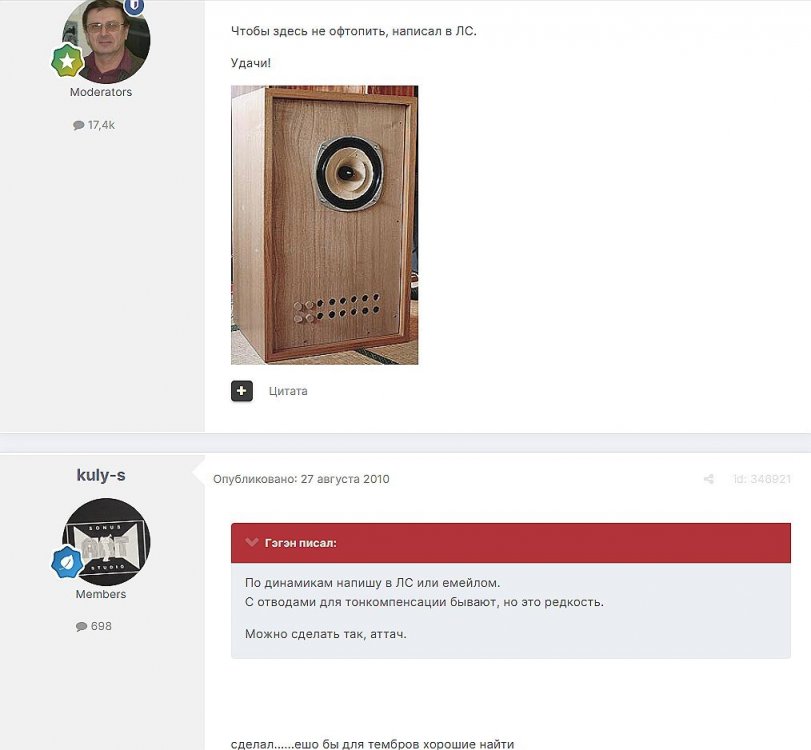Viewport: 811px width, 750px height.
Task: Click the quoted text about тонкомпенсации
Action: coord(424,602)
